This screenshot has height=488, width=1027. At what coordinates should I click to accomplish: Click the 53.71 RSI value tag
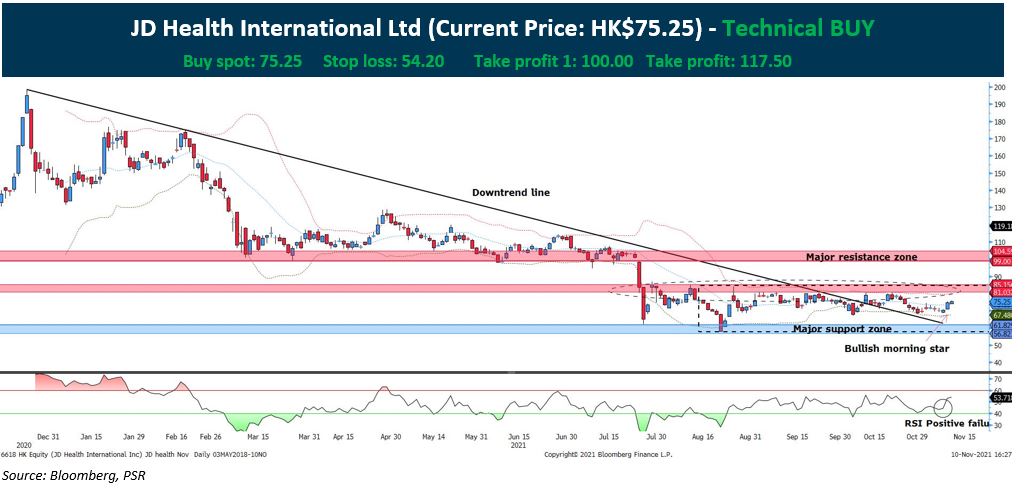1002,398
